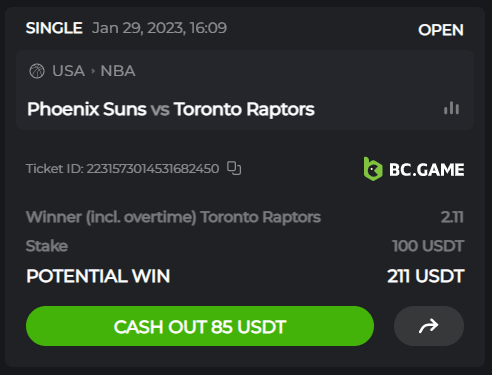Open the USA category link

(68, 71)
